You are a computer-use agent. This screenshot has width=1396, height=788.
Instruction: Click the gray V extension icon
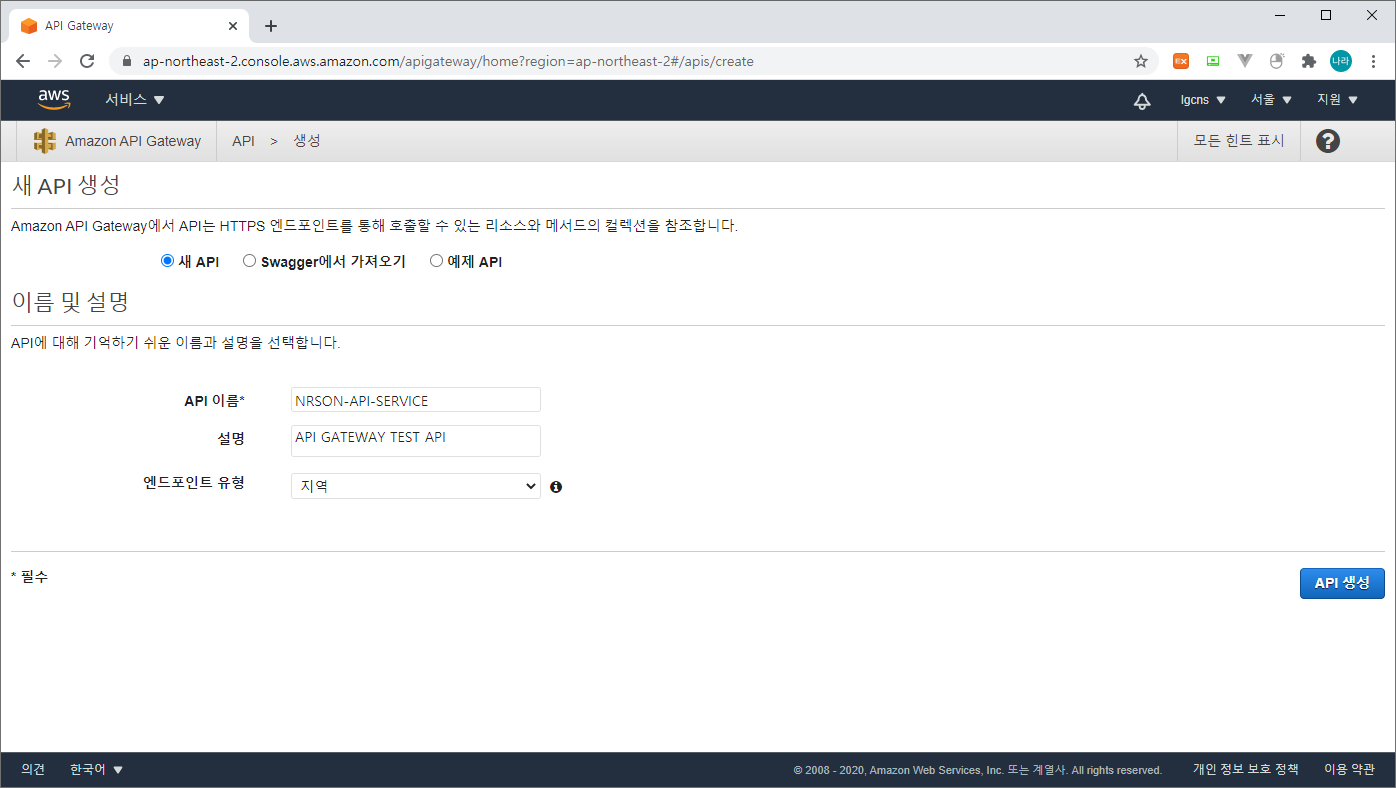[1245, 61]
